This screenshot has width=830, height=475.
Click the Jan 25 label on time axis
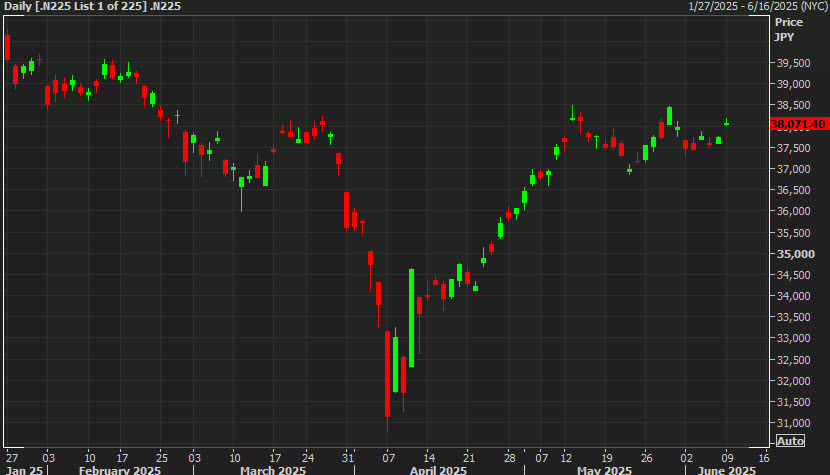point(22,469)
